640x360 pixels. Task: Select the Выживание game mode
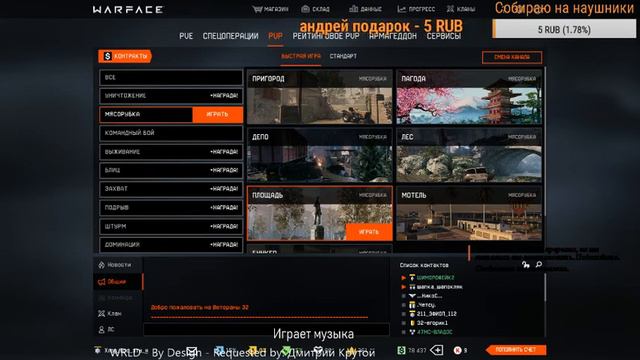tap(171, 152)
